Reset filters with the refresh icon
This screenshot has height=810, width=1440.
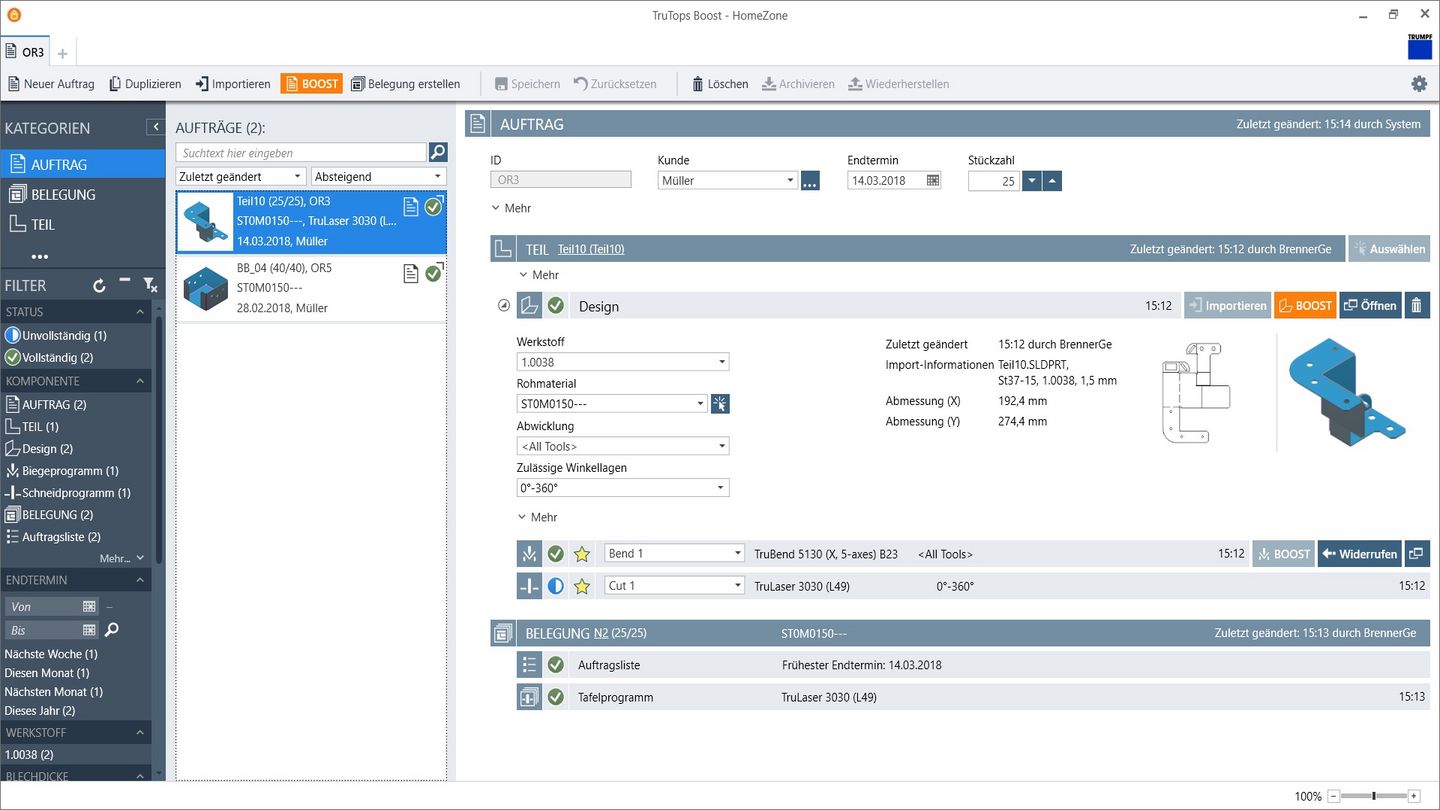(99, 286)
